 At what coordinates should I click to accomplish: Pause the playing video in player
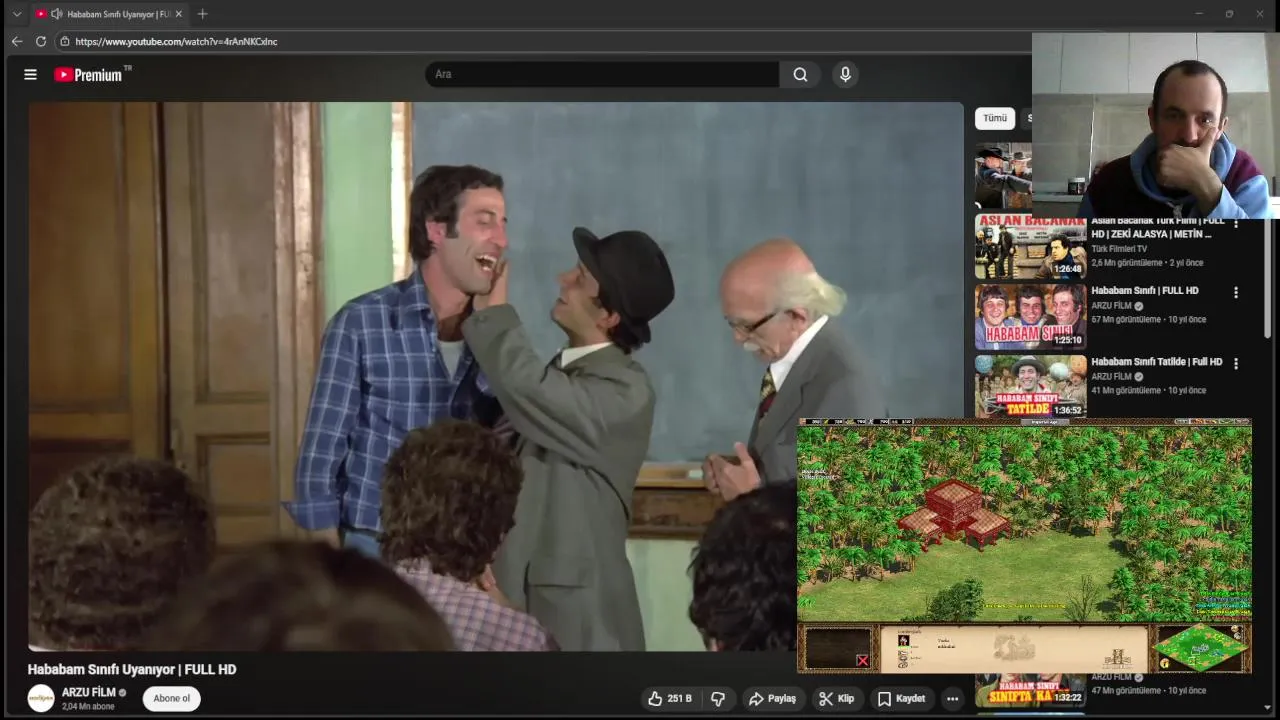496,377
